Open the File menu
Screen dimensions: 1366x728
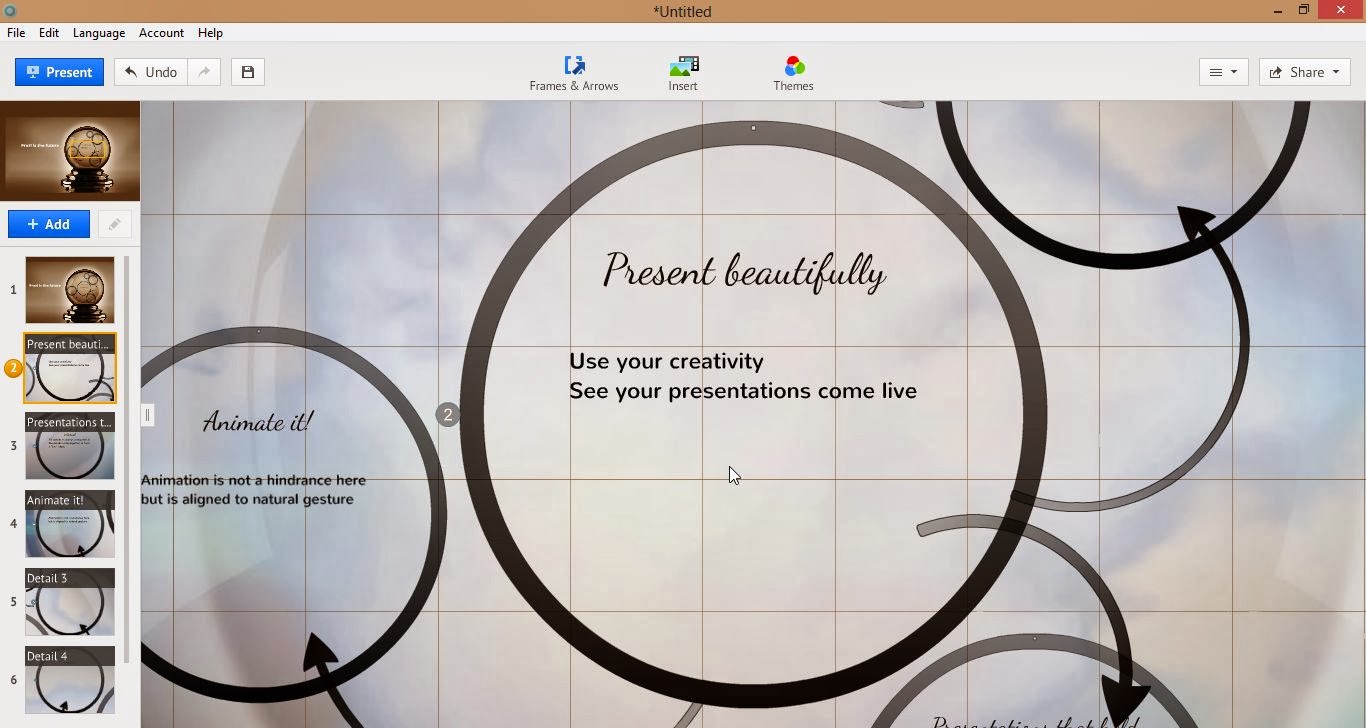pyautogui.click(x=16, y=33)
